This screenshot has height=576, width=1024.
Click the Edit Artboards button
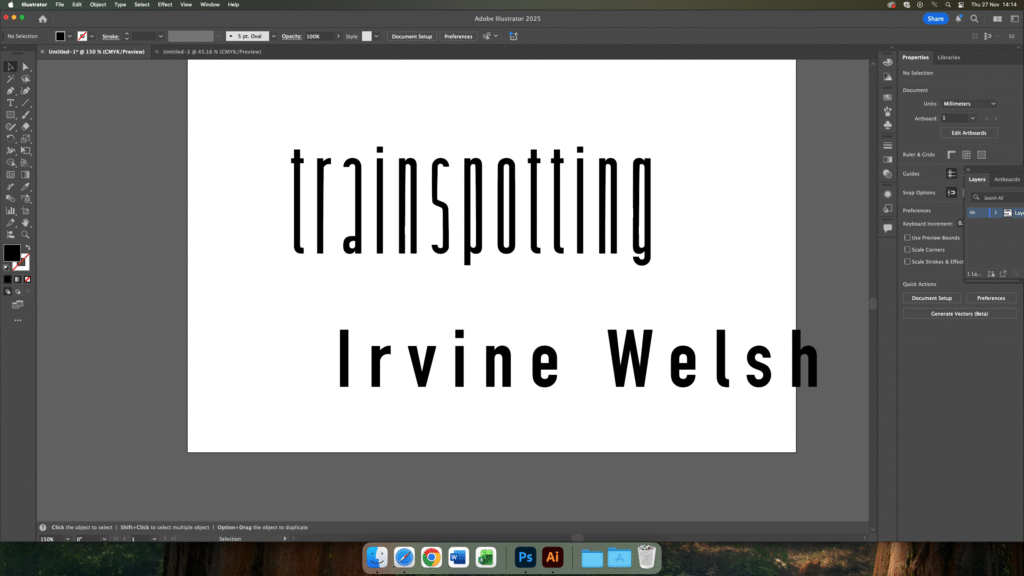coord(968,133)
